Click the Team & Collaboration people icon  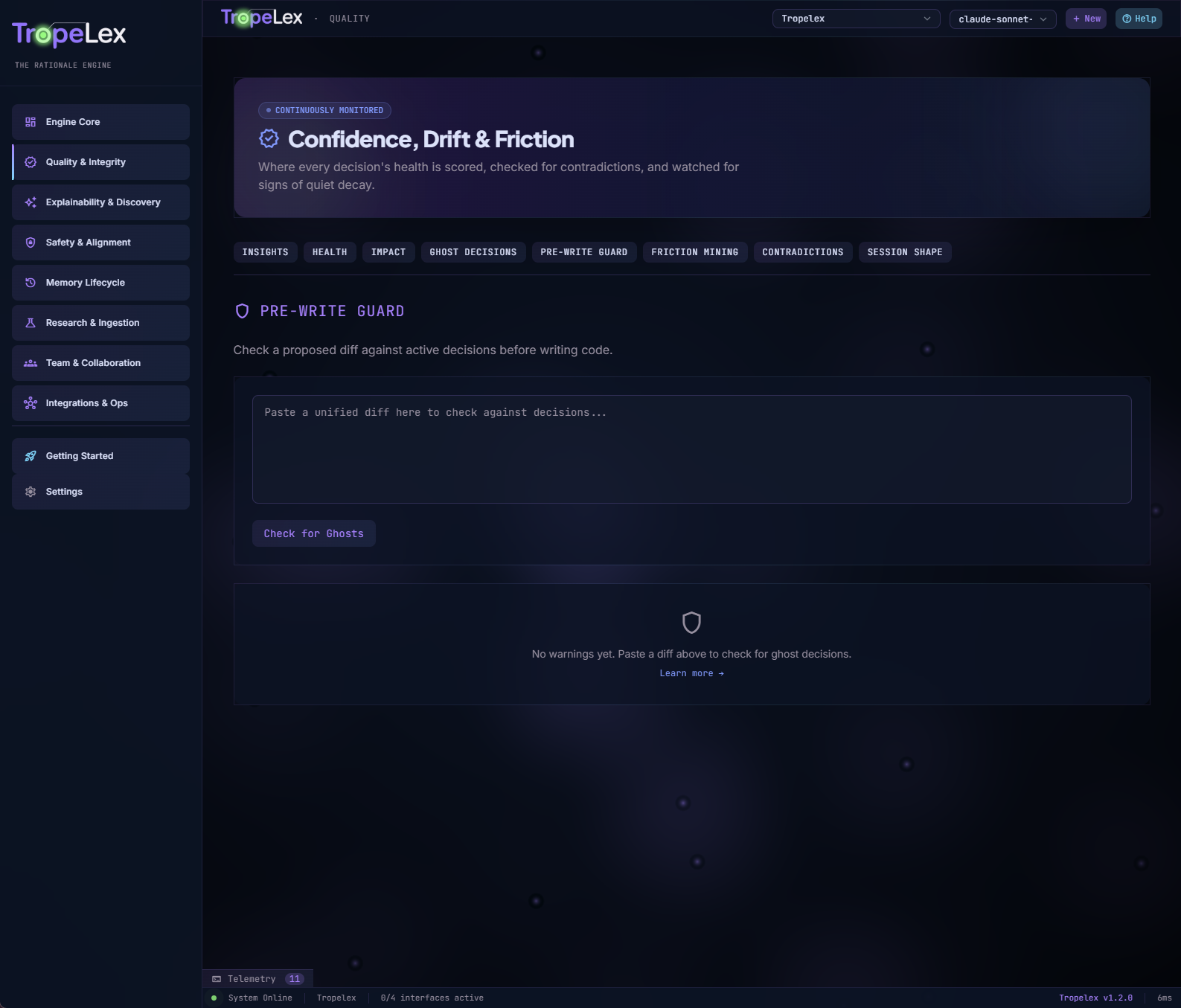pos(31,363)
